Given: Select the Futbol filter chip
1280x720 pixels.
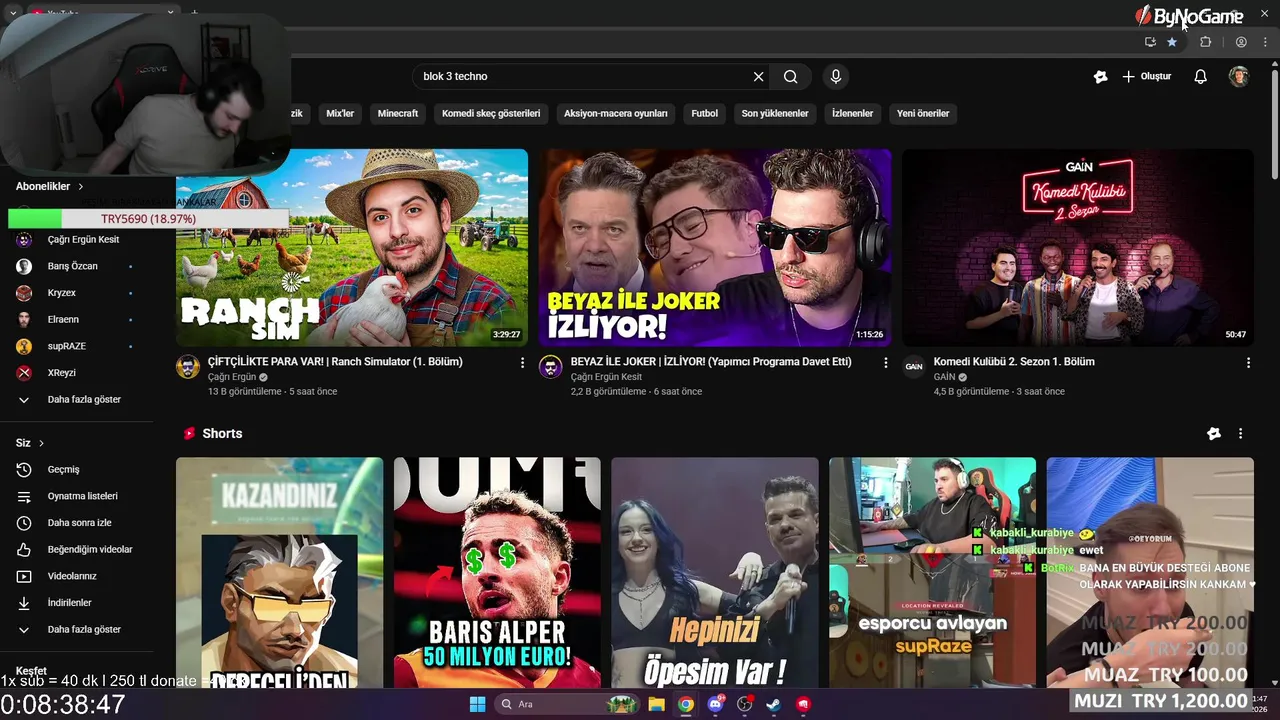Looking at the screenshot, I should [705, 114].
